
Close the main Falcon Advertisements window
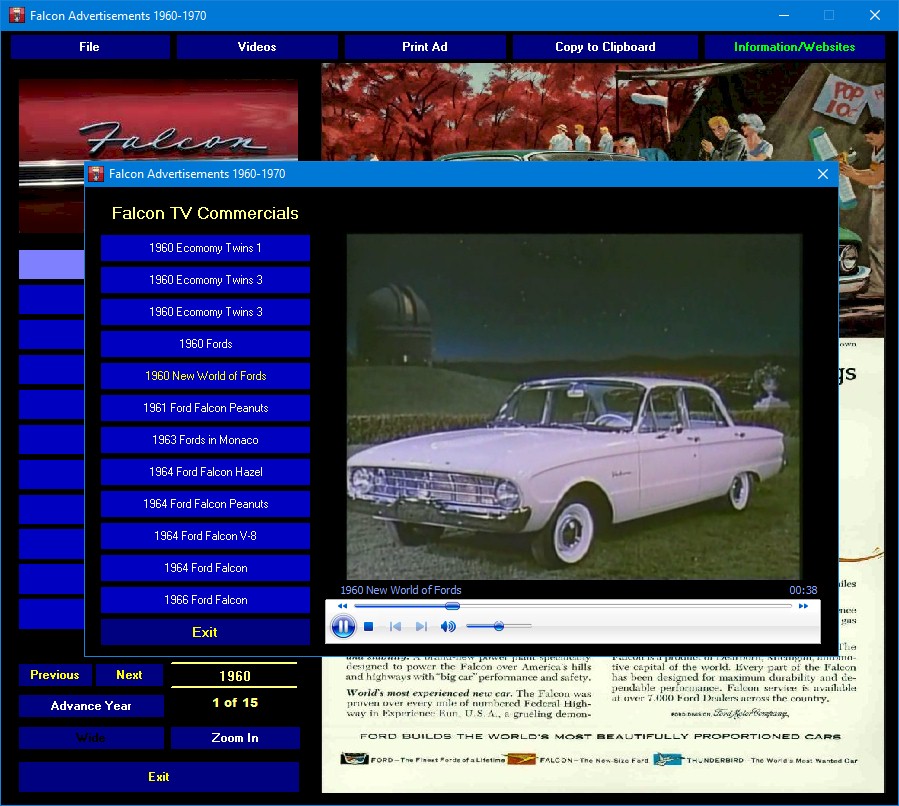pos(874,15)
